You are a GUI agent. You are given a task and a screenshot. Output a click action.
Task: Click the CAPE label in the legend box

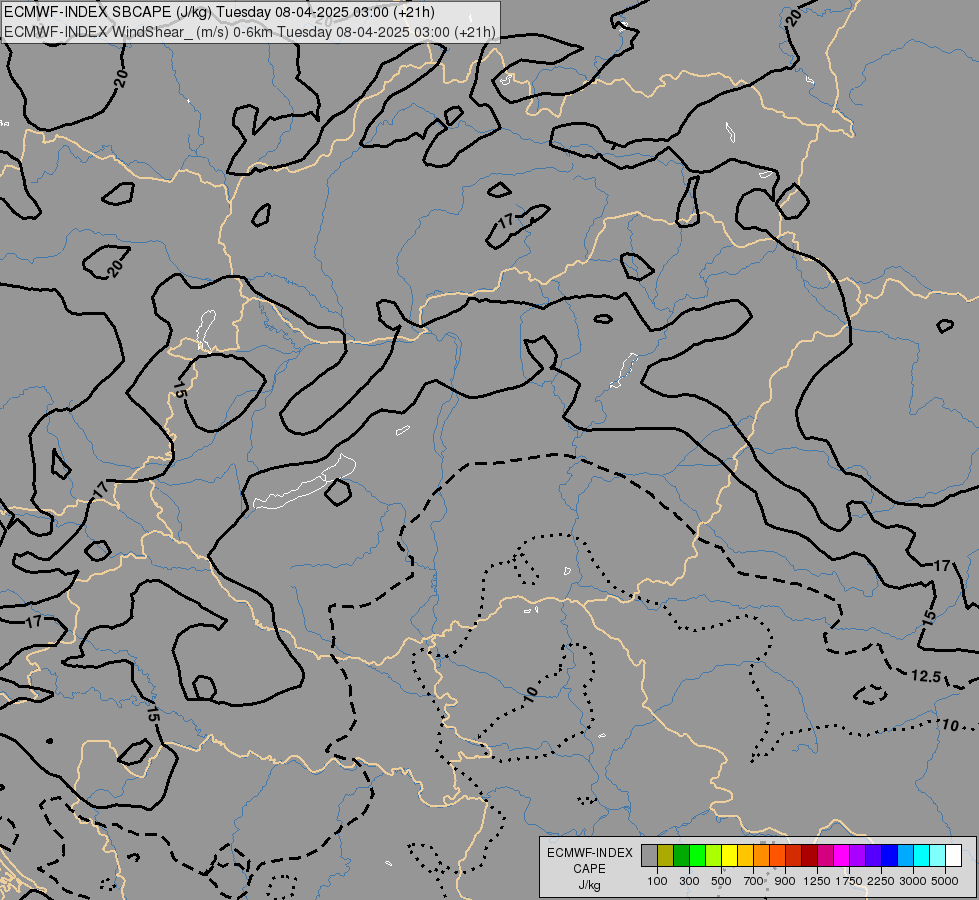click(x=589, y=869)
